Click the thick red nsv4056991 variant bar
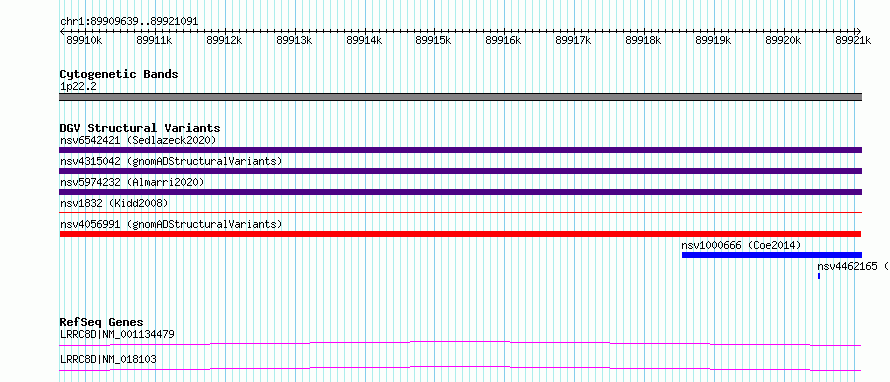Image resolution: width=890 pixels, height=382 pixels. [460, 234]
